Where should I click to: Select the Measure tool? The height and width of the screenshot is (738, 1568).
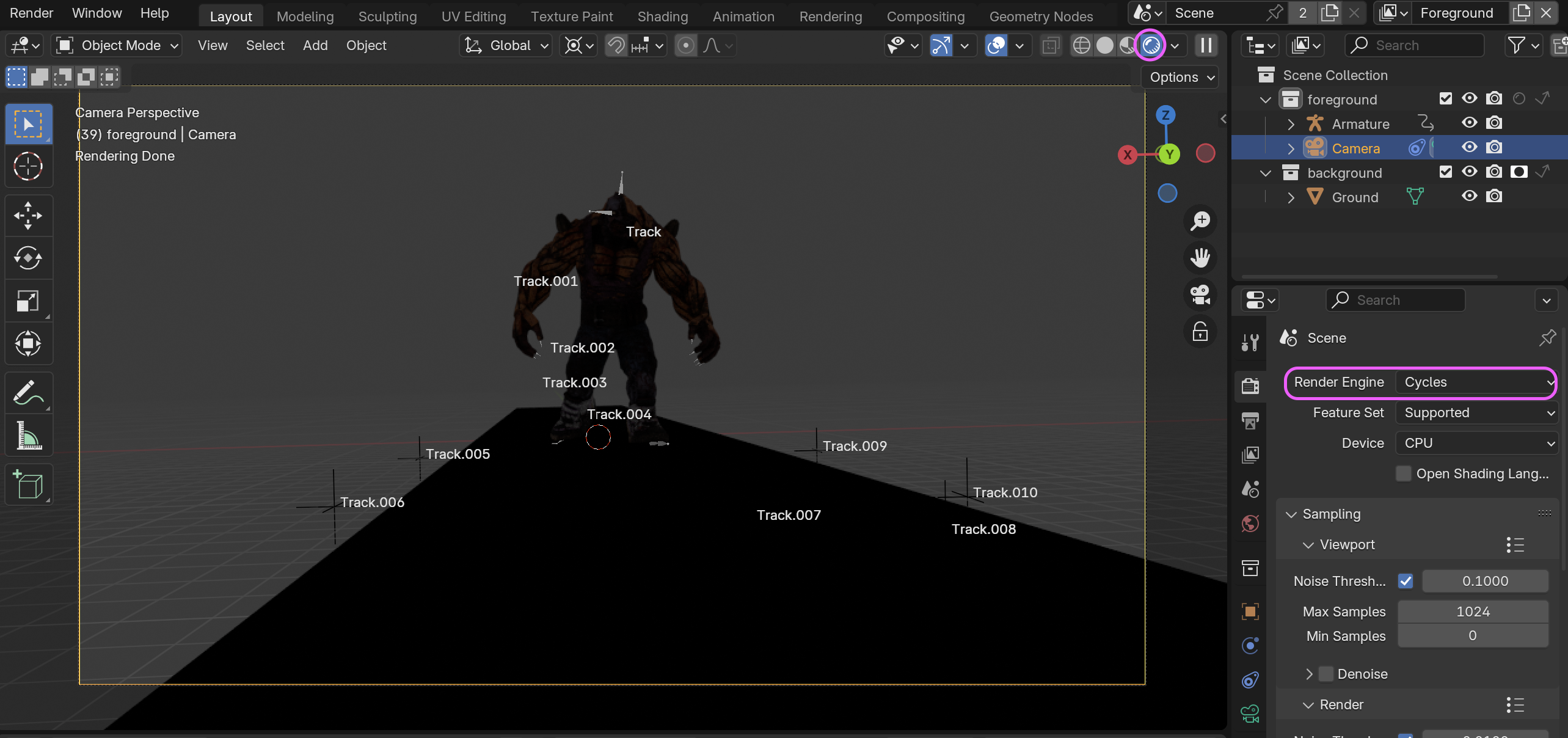[28, 436]
